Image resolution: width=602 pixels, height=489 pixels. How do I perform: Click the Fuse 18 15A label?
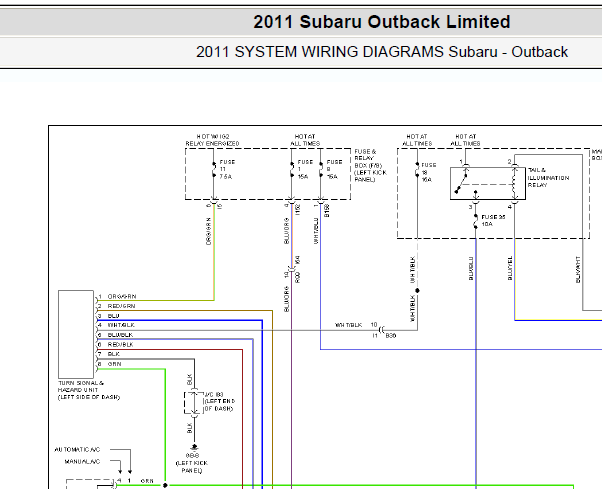[429, 172]
